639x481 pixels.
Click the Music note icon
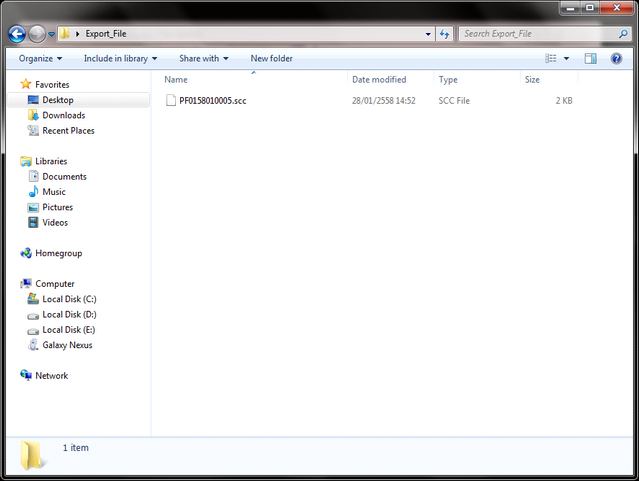pos(33,192)
